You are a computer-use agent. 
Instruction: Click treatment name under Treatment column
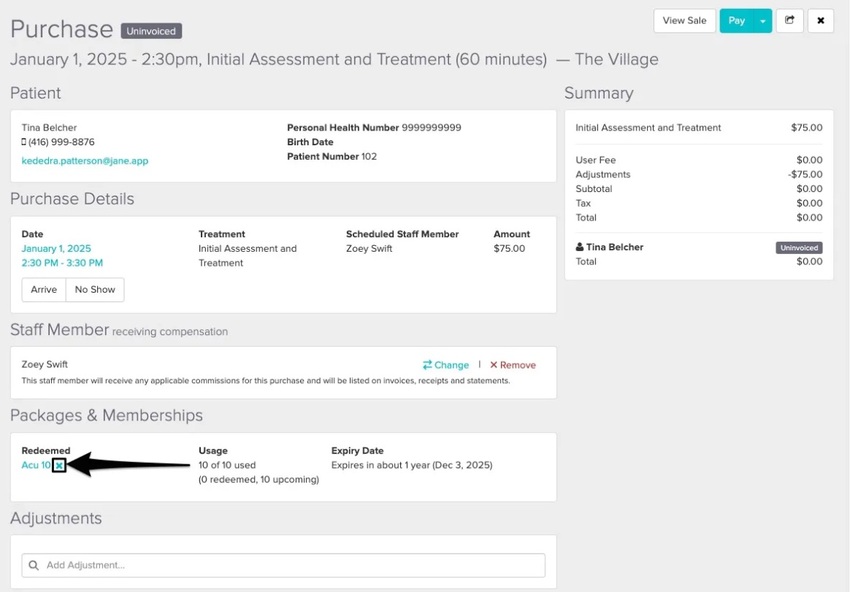248,256
